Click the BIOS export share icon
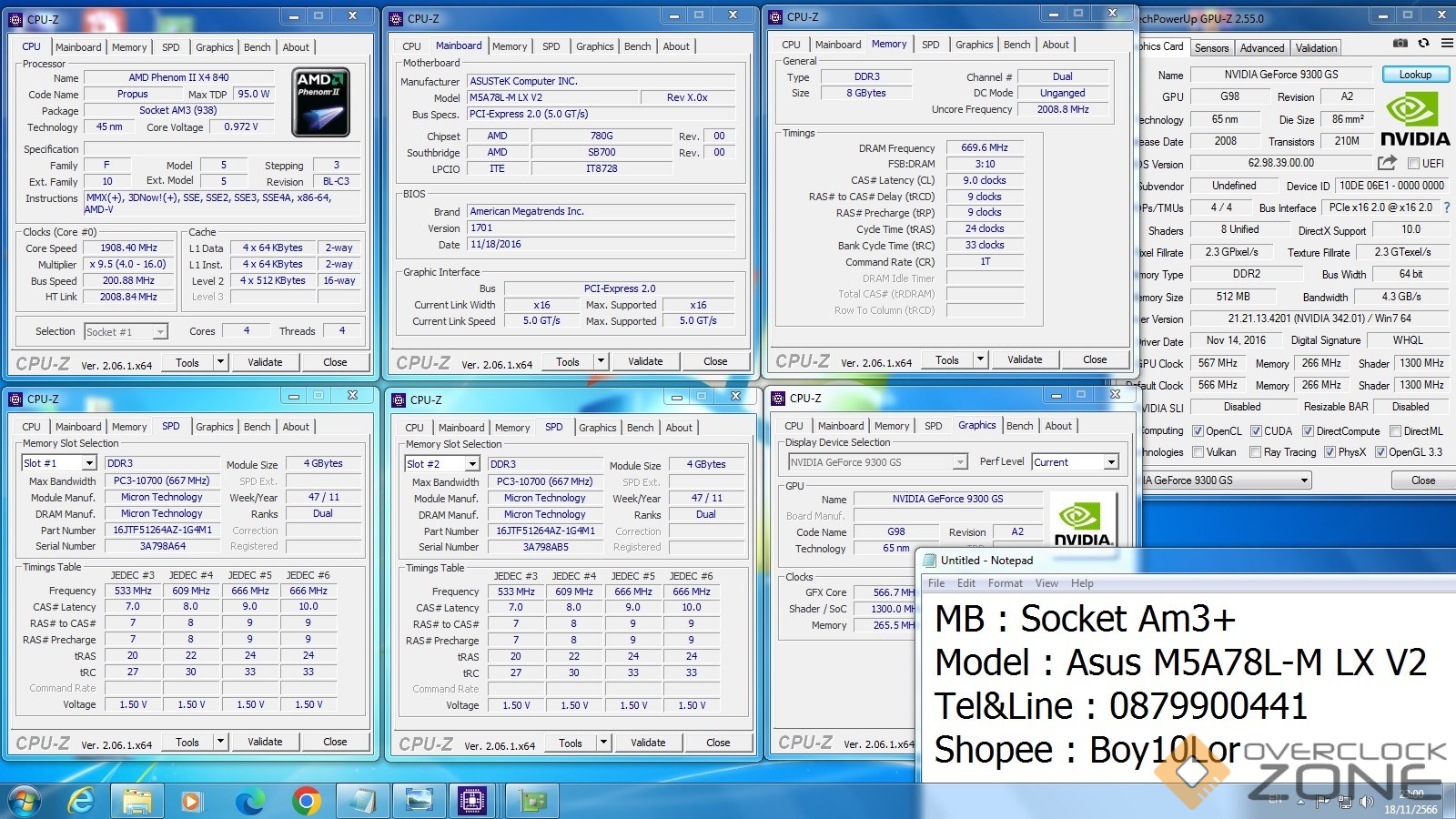 coord(1386,163)
